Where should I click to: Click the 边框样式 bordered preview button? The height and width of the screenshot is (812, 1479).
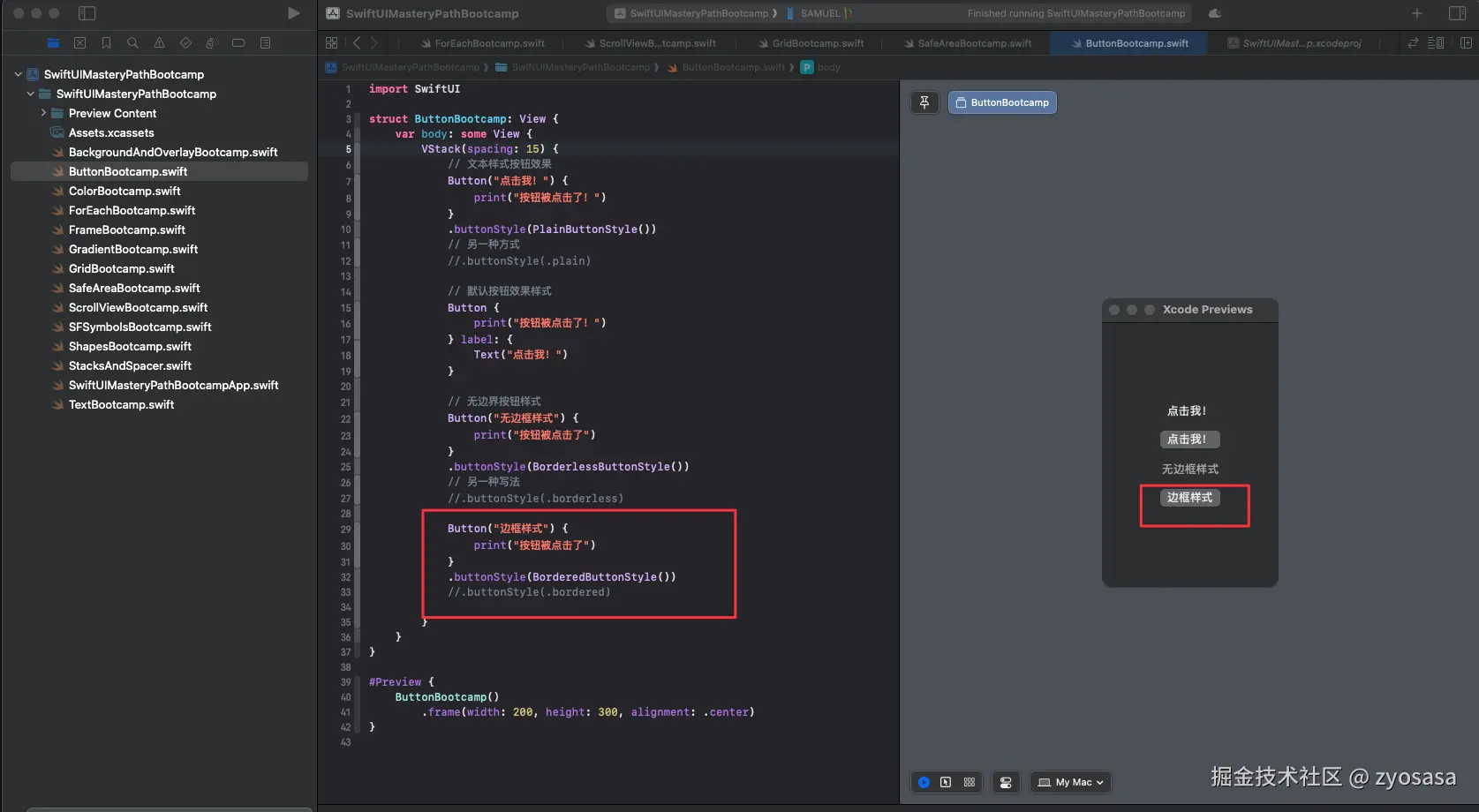click(x=1189, y=497)
